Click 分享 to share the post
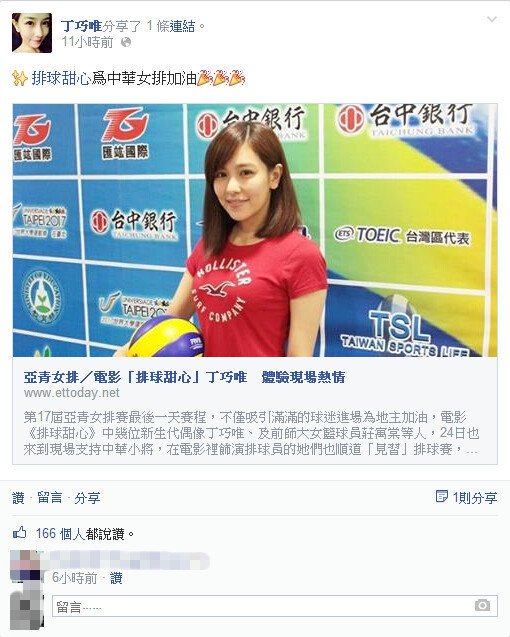This screenshot has width=510, height=637. click(87, 498)
